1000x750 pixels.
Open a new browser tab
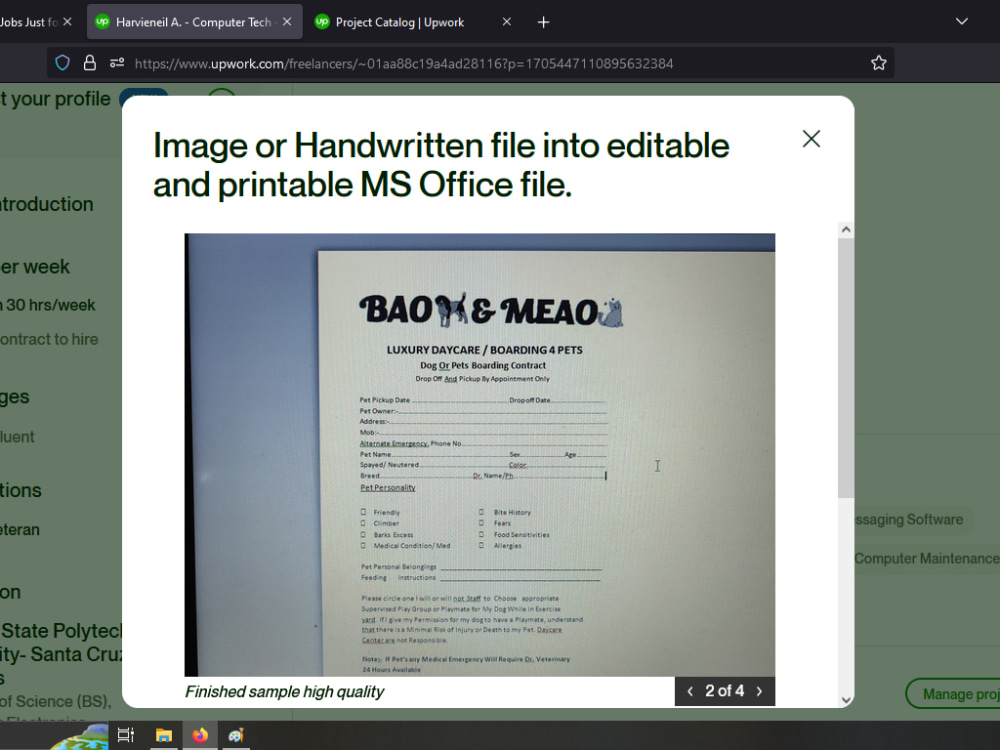pos(543,22)
